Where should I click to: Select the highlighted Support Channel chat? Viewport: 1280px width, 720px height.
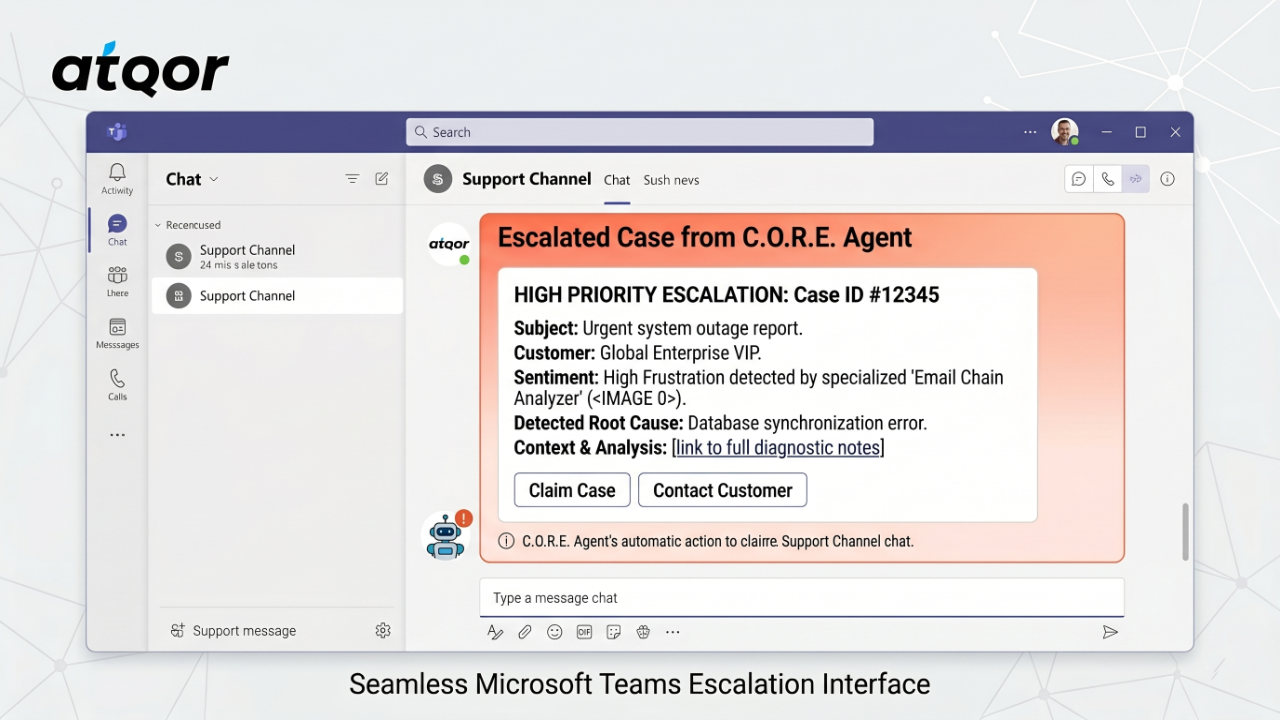point(277,296)
